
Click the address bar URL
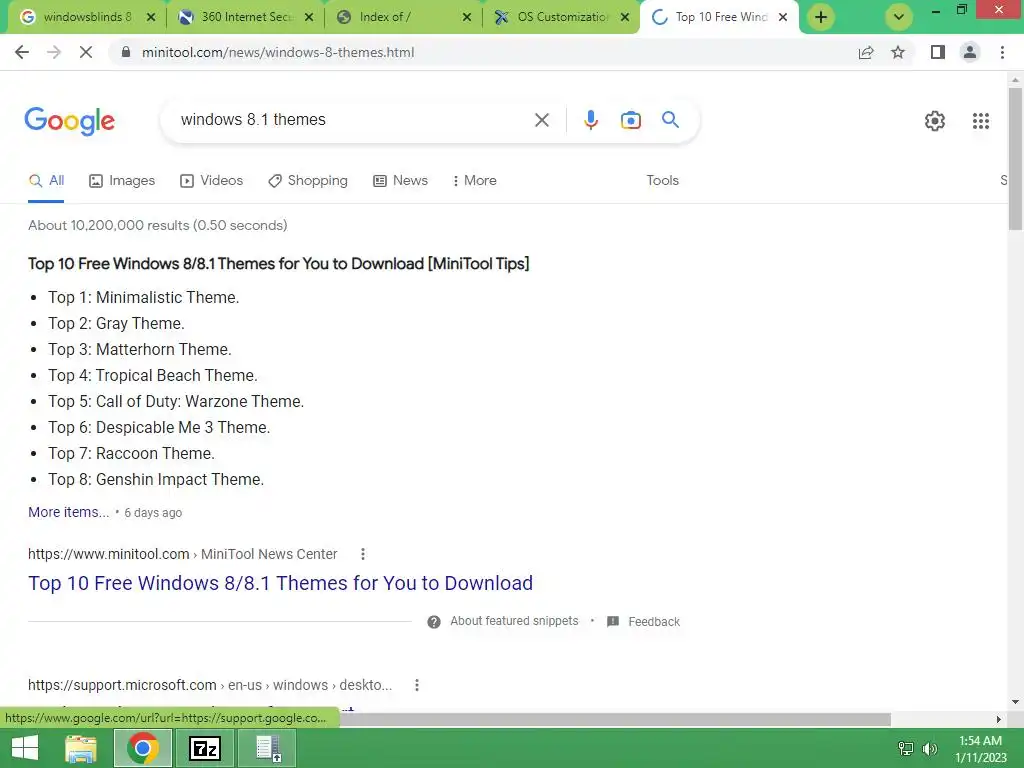278,52
